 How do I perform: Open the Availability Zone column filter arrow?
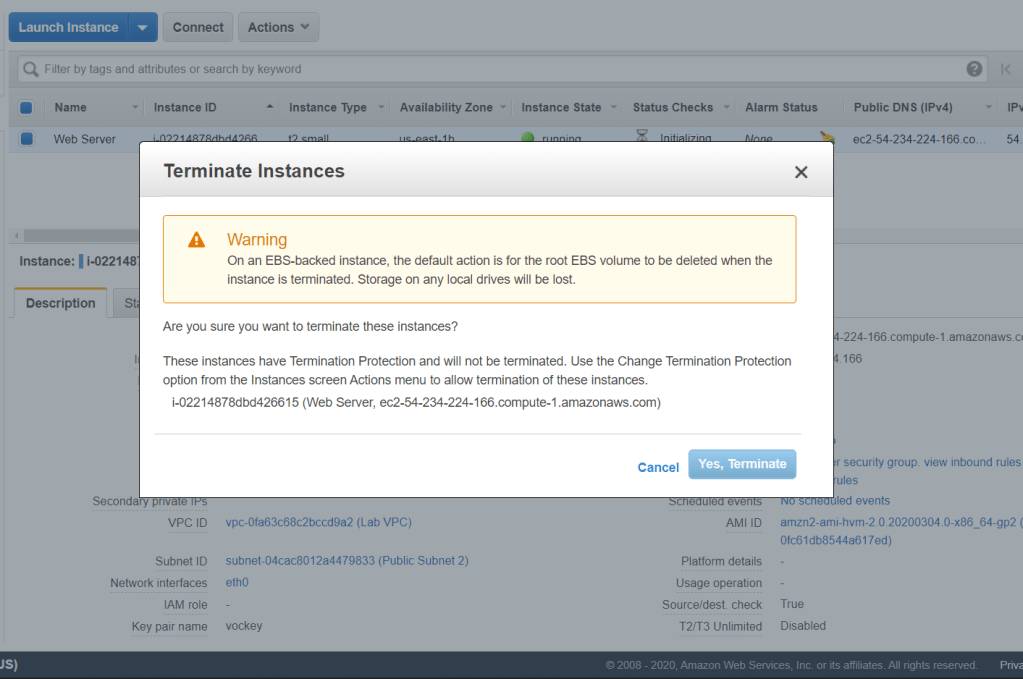tap(503, 108)
